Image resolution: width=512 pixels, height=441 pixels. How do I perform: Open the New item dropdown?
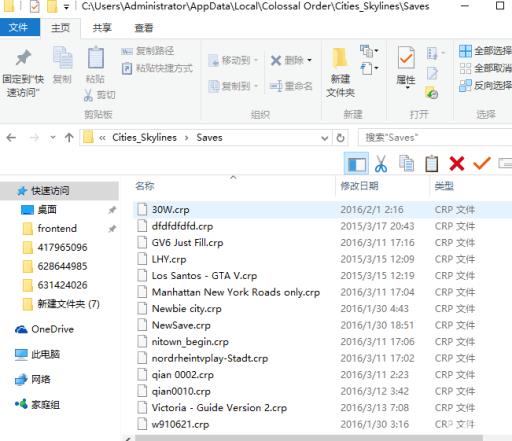(x=369, y=51)
